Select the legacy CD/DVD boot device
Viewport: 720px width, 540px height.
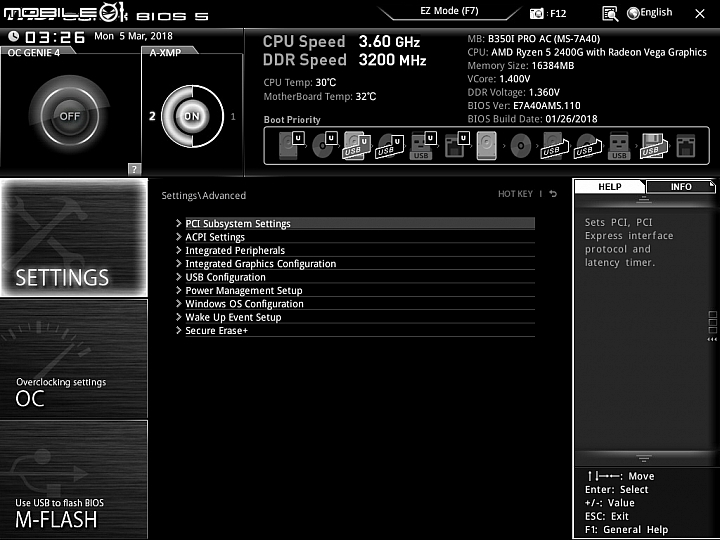tap(520, 146)
